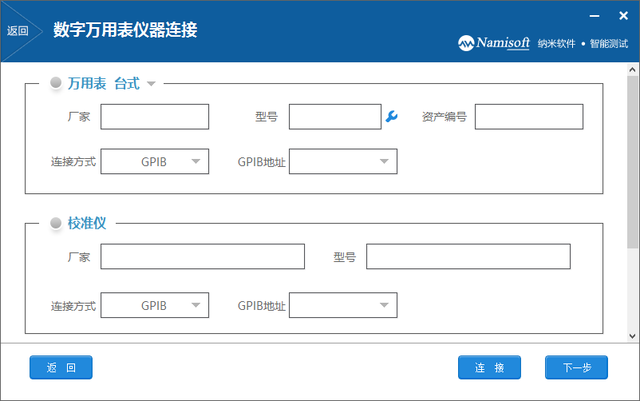
Task: Click the 返回 arrow in top-left header
Action: [20, 30]
